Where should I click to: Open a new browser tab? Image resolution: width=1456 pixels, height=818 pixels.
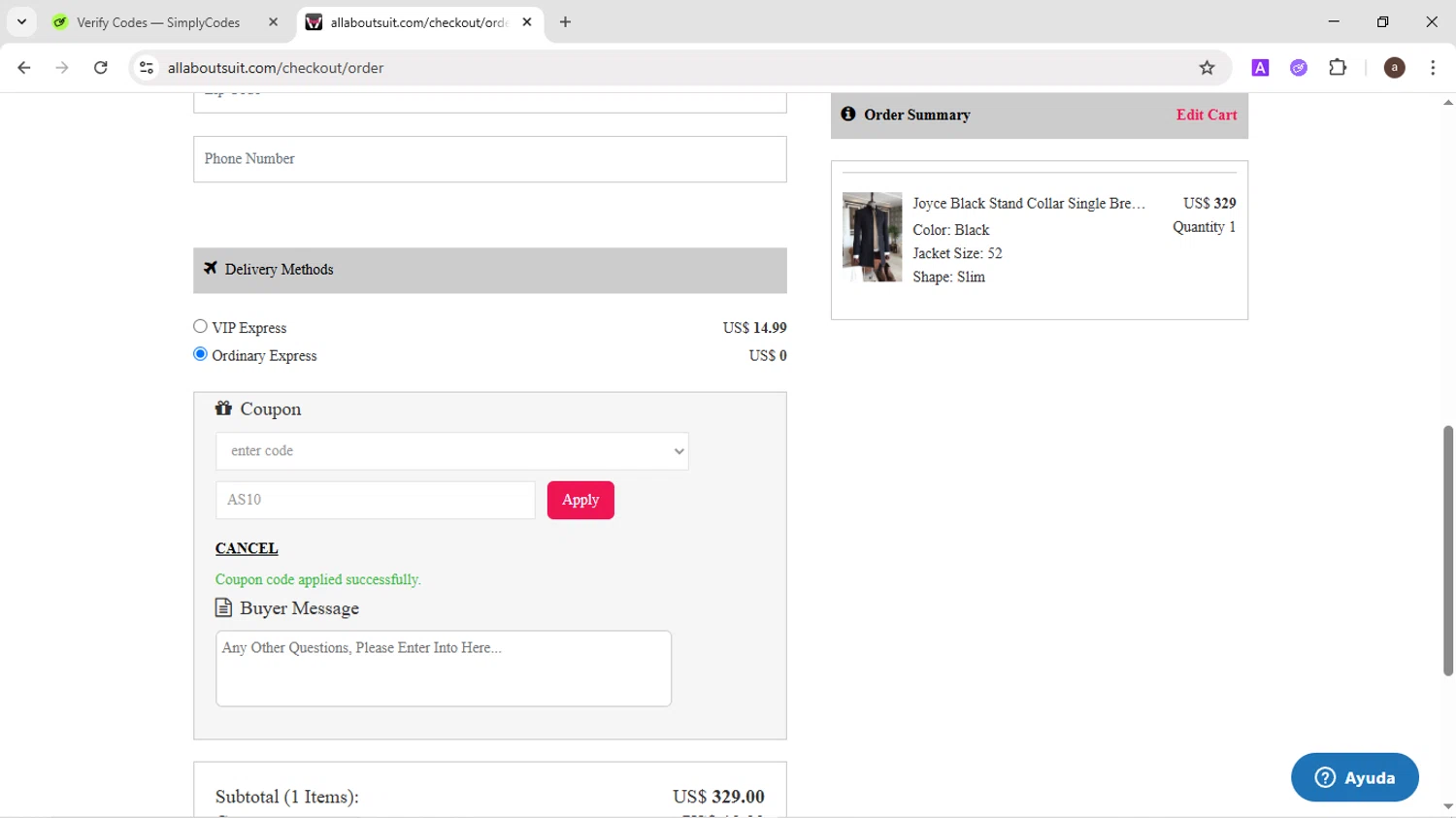tap(565, 21)
